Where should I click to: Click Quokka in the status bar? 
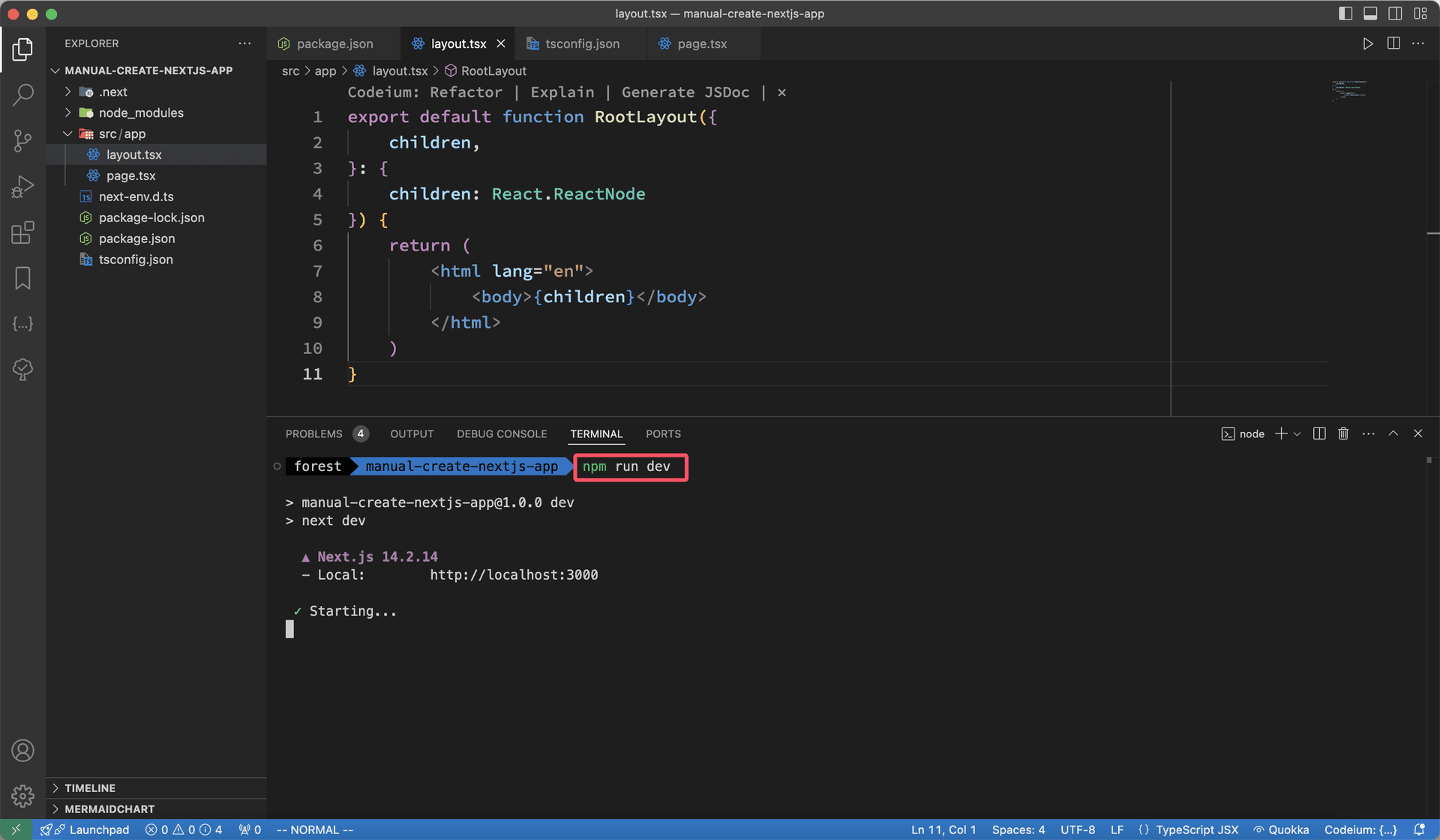click(x=1281, y=829)
